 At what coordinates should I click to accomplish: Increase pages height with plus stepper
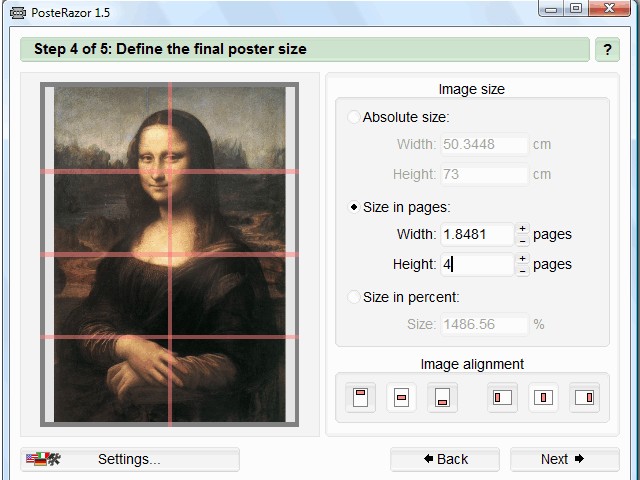[x=522, y=258]
